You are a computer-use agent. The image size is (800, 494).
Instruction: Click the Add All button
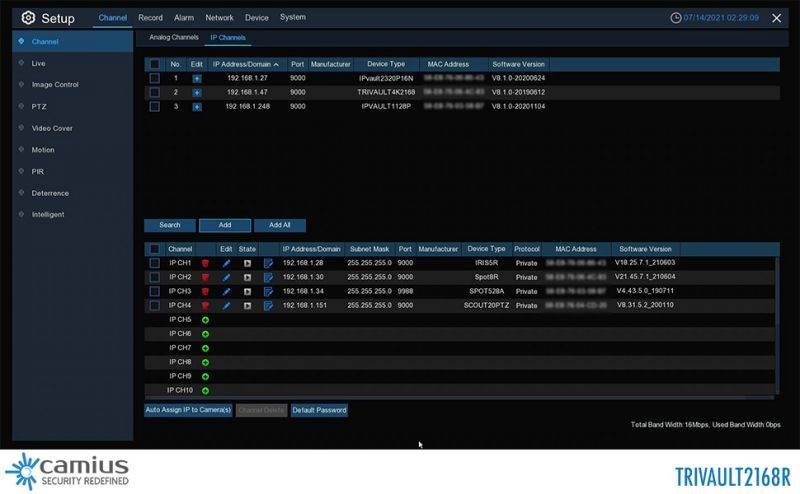[279, 225]
